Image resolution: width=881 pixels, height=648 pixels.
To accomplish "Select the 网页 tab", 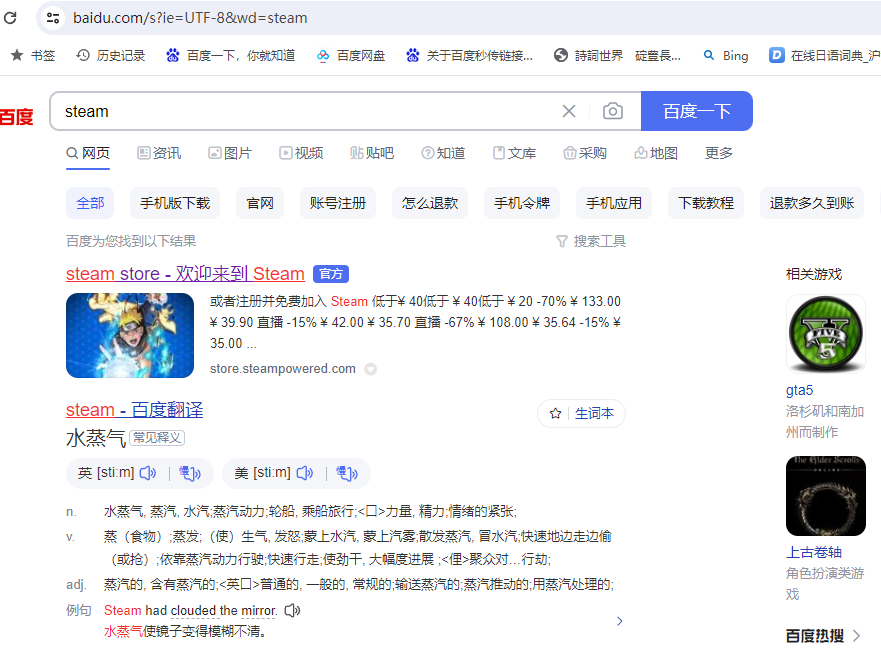I will (88, 153).
